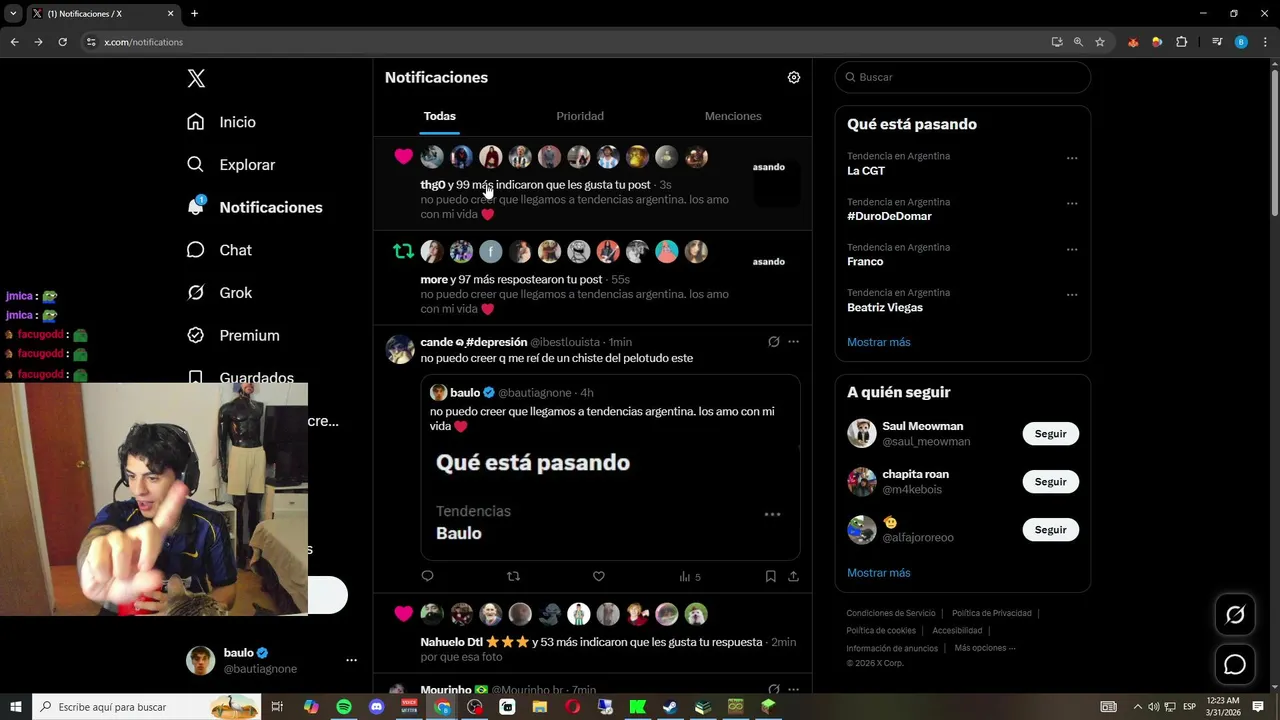Open Notificaciones in sidebar
This screenshot has height=720, width=1280.
click(x=254, y=207)
